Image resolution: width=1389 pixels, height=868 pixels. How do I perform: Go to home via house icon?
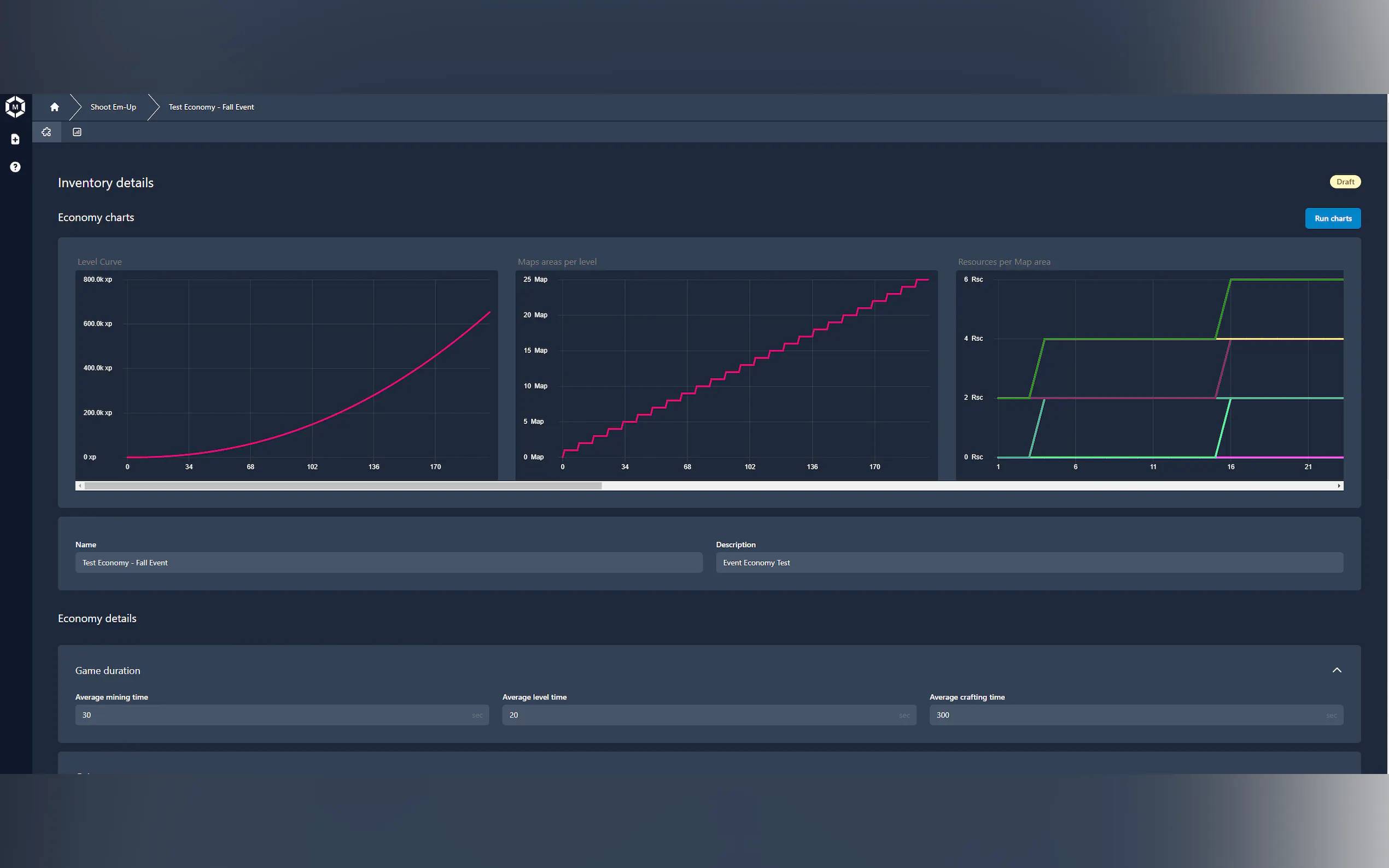(x=55, y=107)
